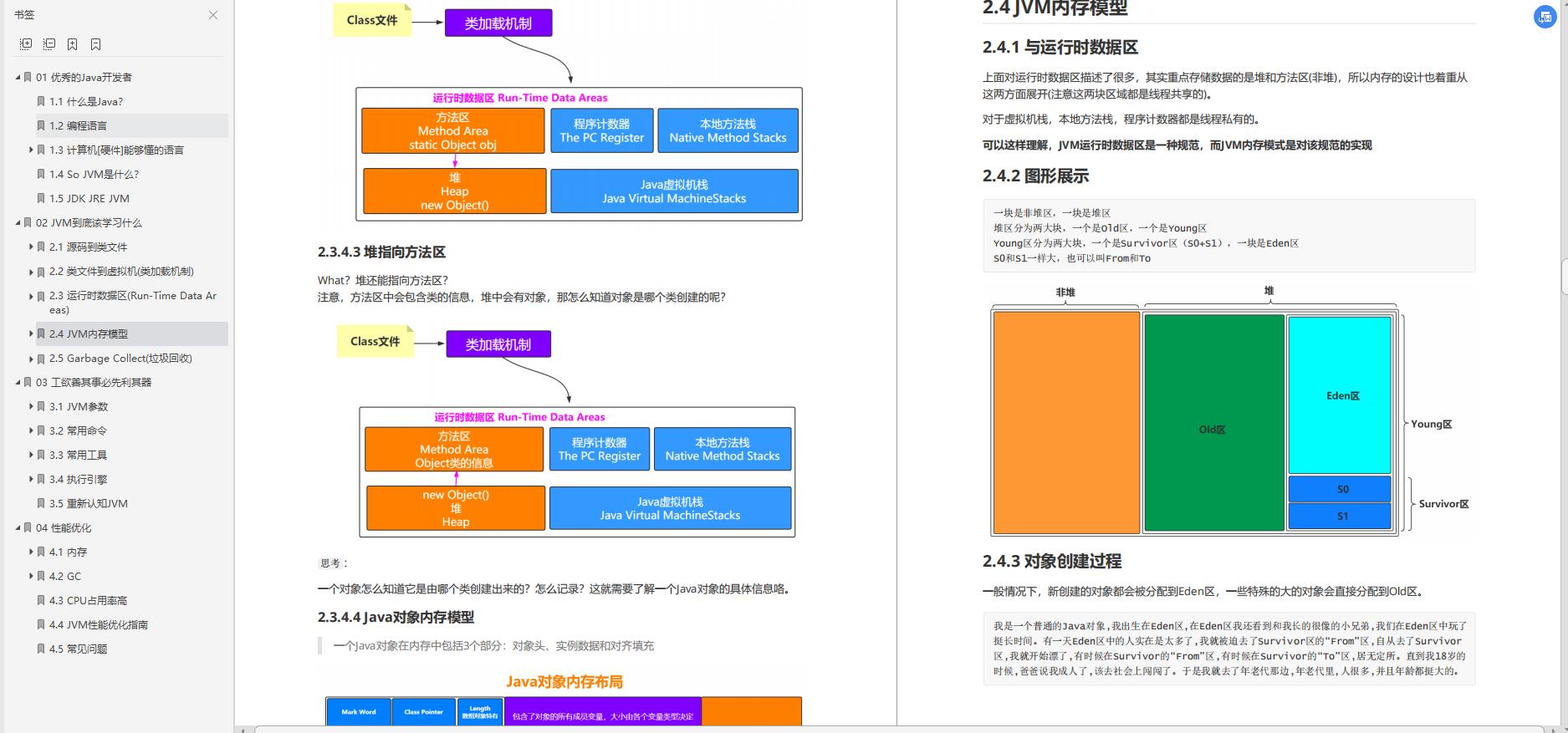Click the blue round floating icon at top right
This screenshot has width=1568, height=733.
tap(1545, 17)
